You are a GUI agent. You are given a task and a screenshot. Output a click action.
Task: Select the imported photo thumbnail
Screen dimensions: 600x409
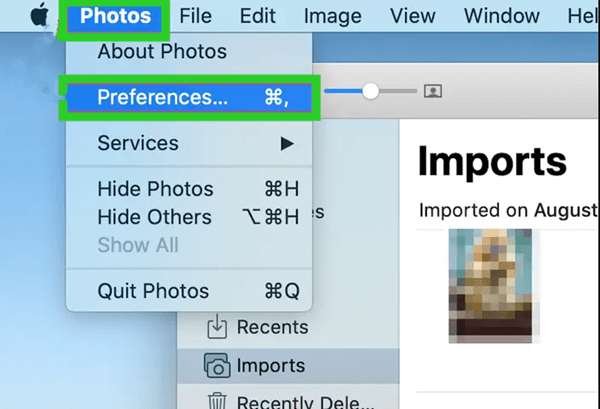[494, 286]
